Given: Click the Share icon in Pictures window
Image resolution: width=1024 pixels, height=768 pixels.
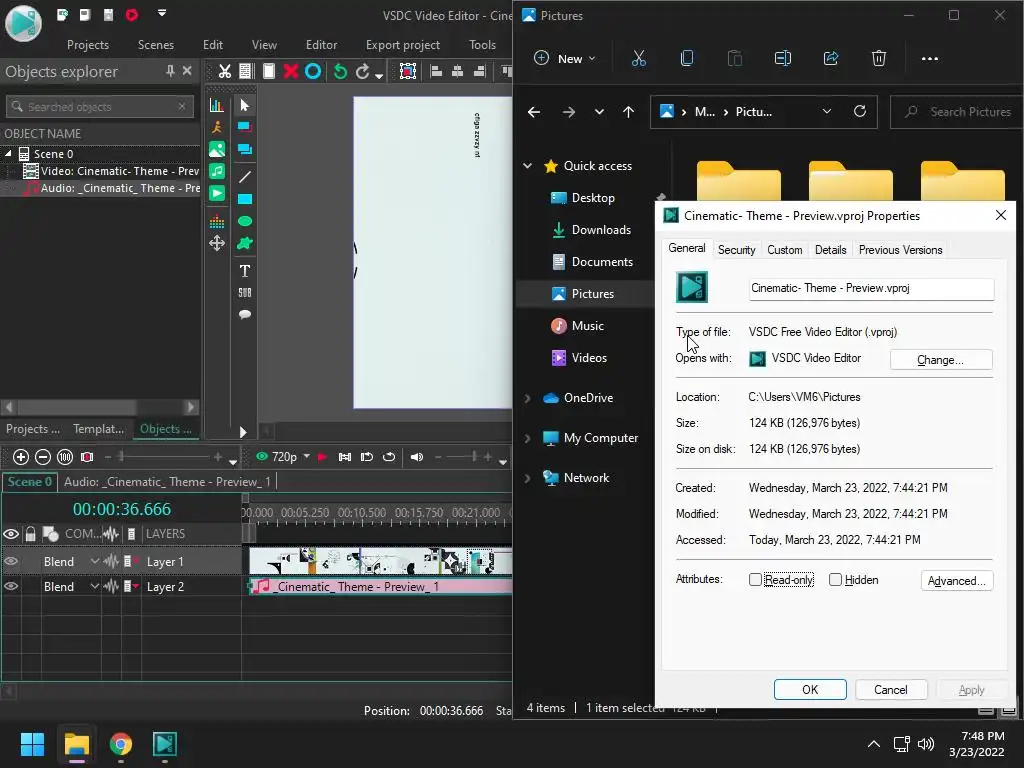Looking at the screenshot, I should pyautogui.click(x=831, y=59).
